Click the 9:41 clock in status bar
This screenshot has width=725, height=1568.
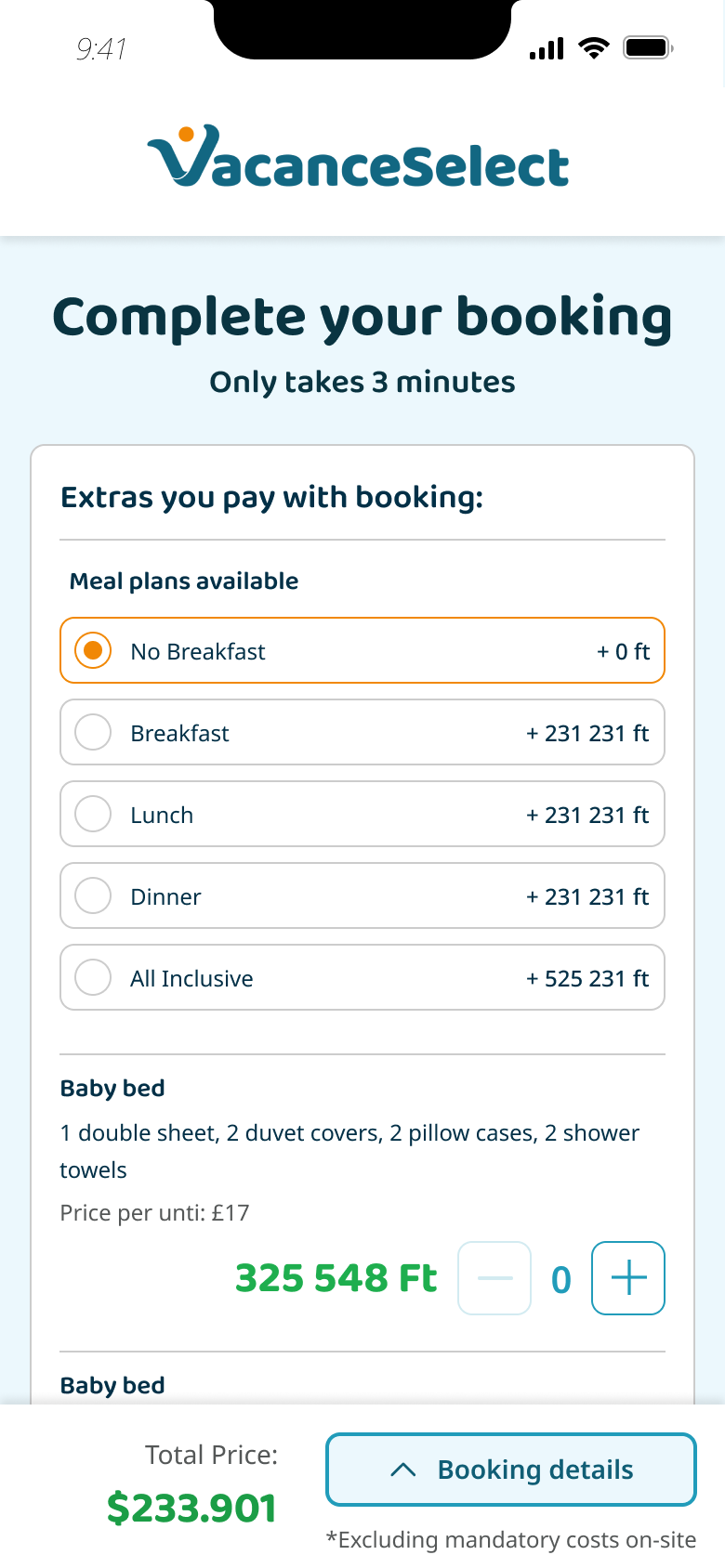tap(101, 48)
